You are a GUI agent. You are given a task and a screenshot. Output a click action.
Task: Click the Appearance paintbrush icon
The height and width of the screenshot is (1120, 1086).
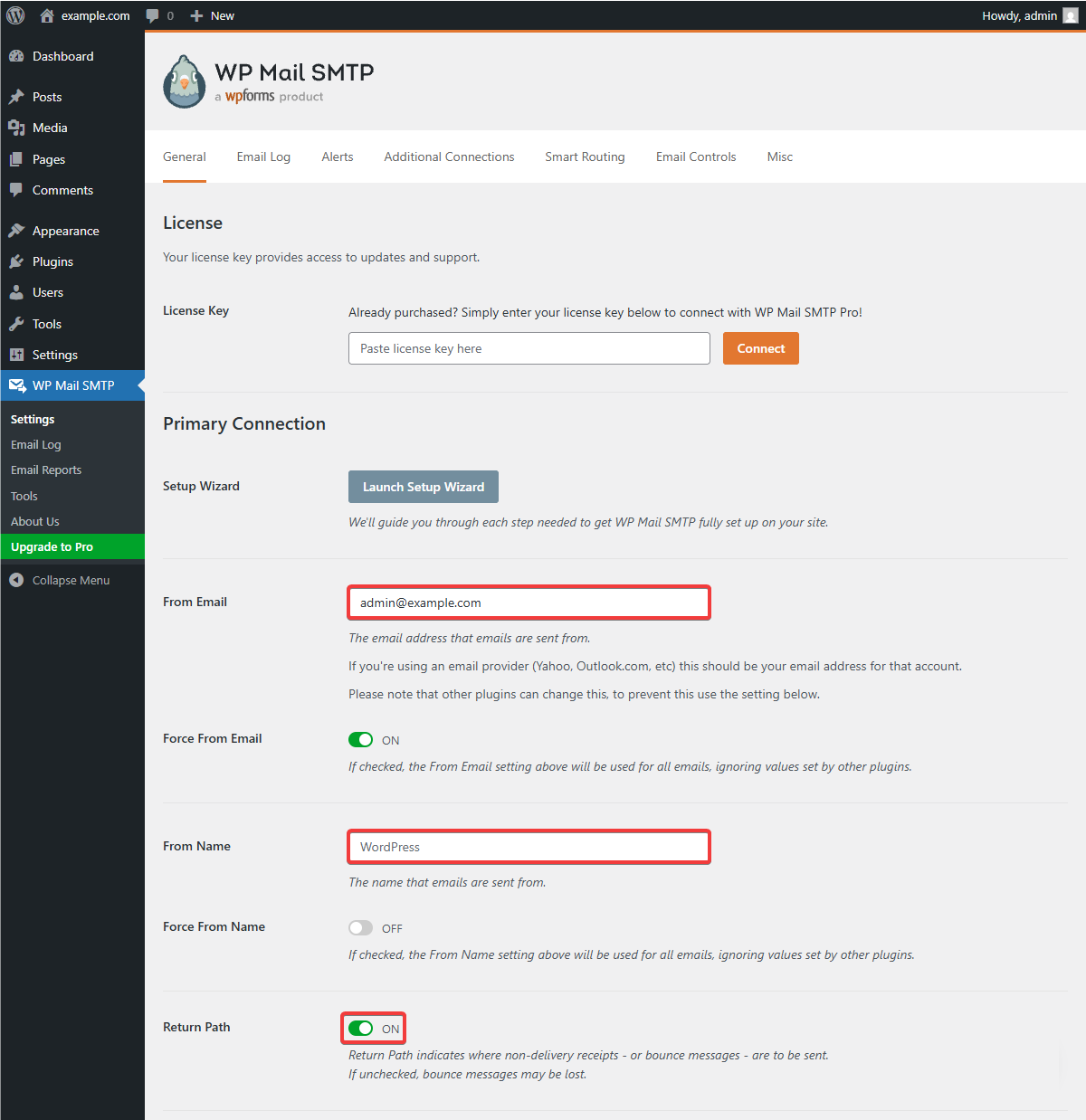click(16, 231)
